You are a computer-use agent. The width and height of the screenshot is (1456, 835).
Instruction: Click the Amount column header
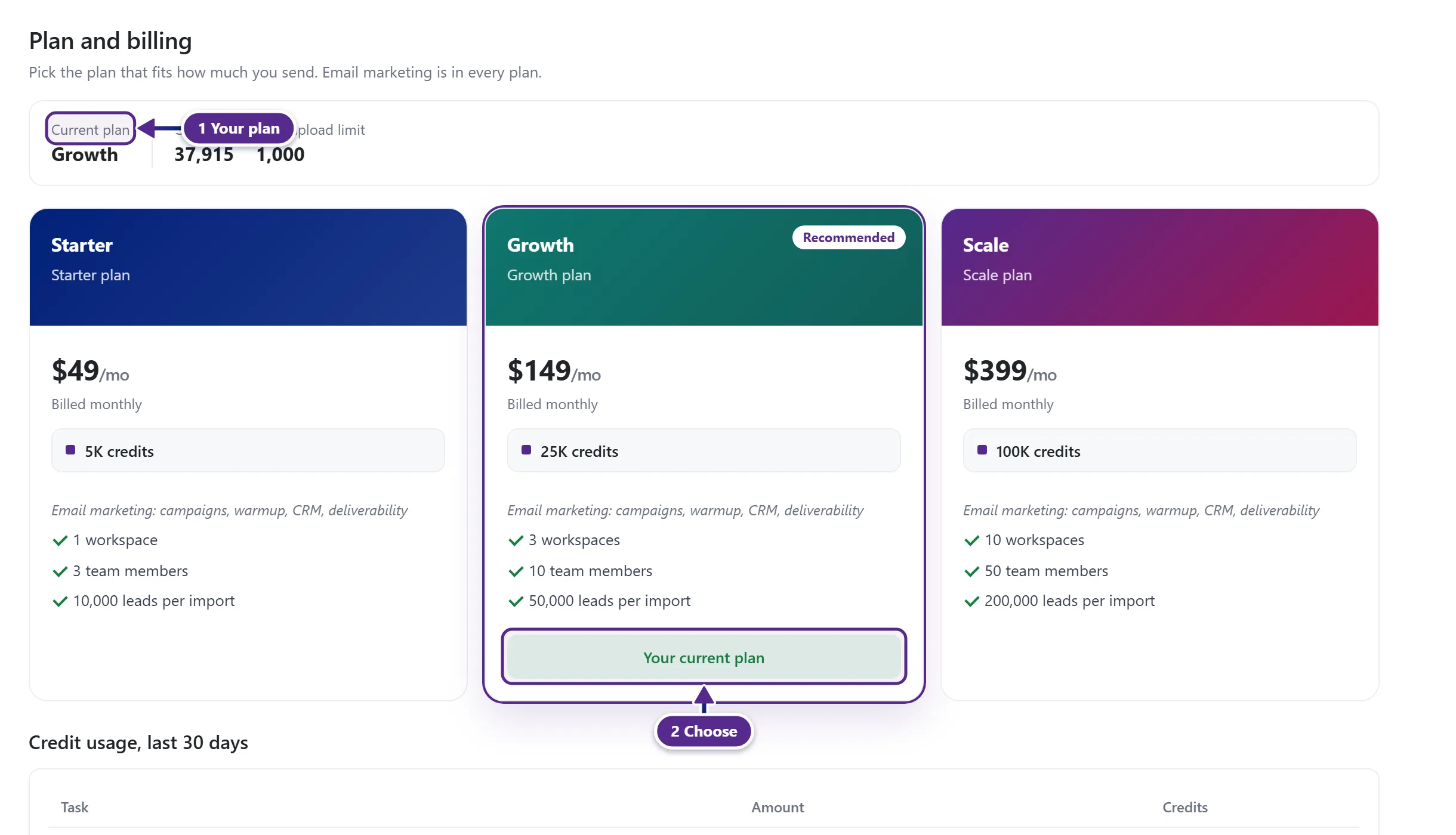[778, 807]
